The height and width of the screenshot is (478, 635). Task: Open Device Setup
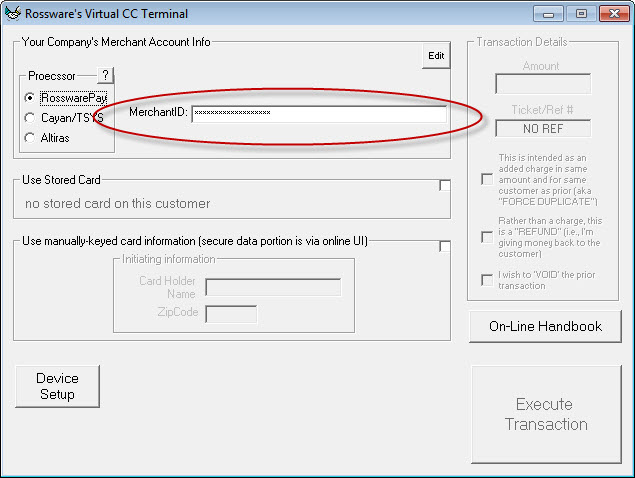58,387
